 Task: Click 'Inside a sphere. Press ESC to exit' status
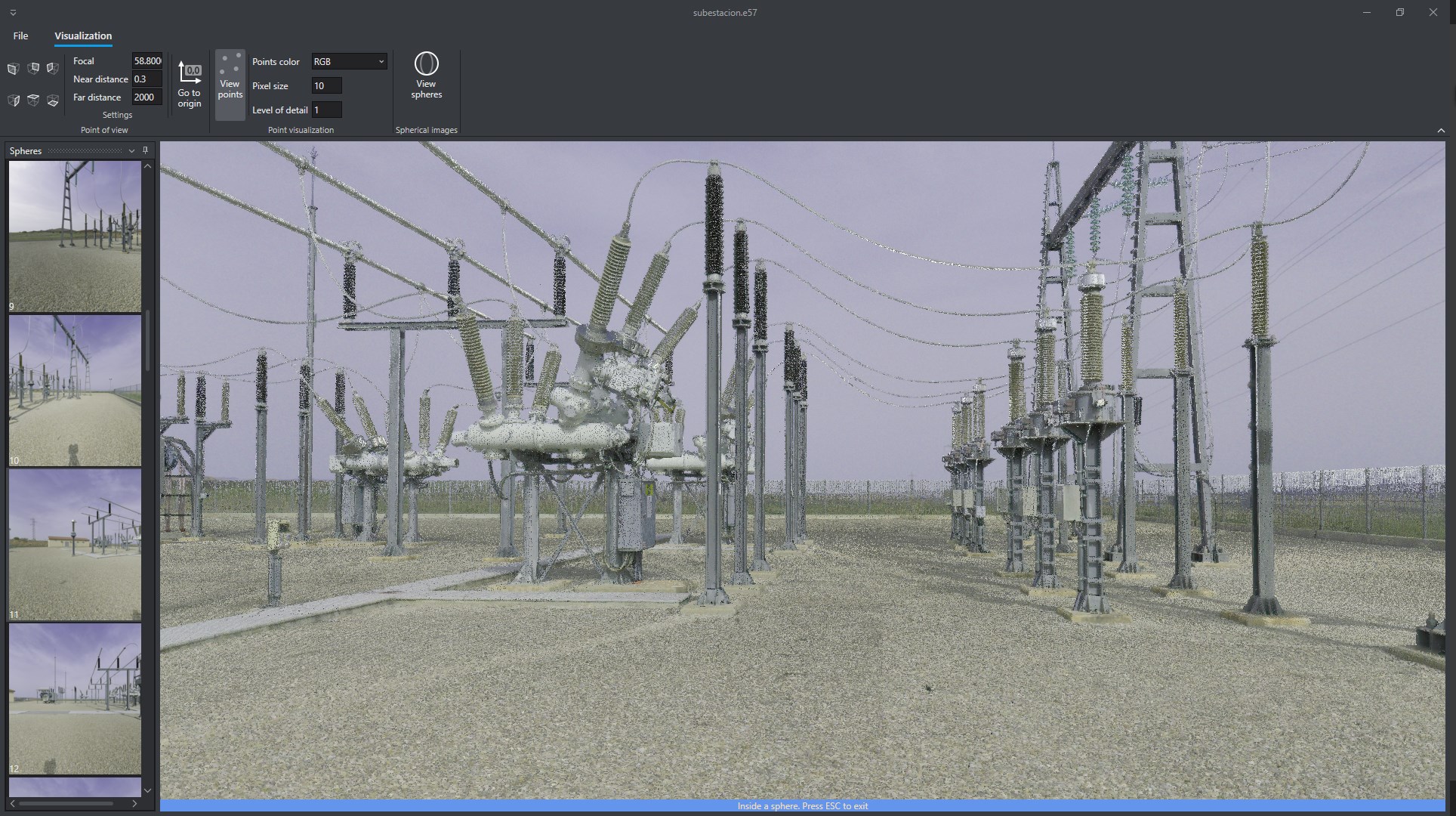pyautogui.click(x=803, y=806)
